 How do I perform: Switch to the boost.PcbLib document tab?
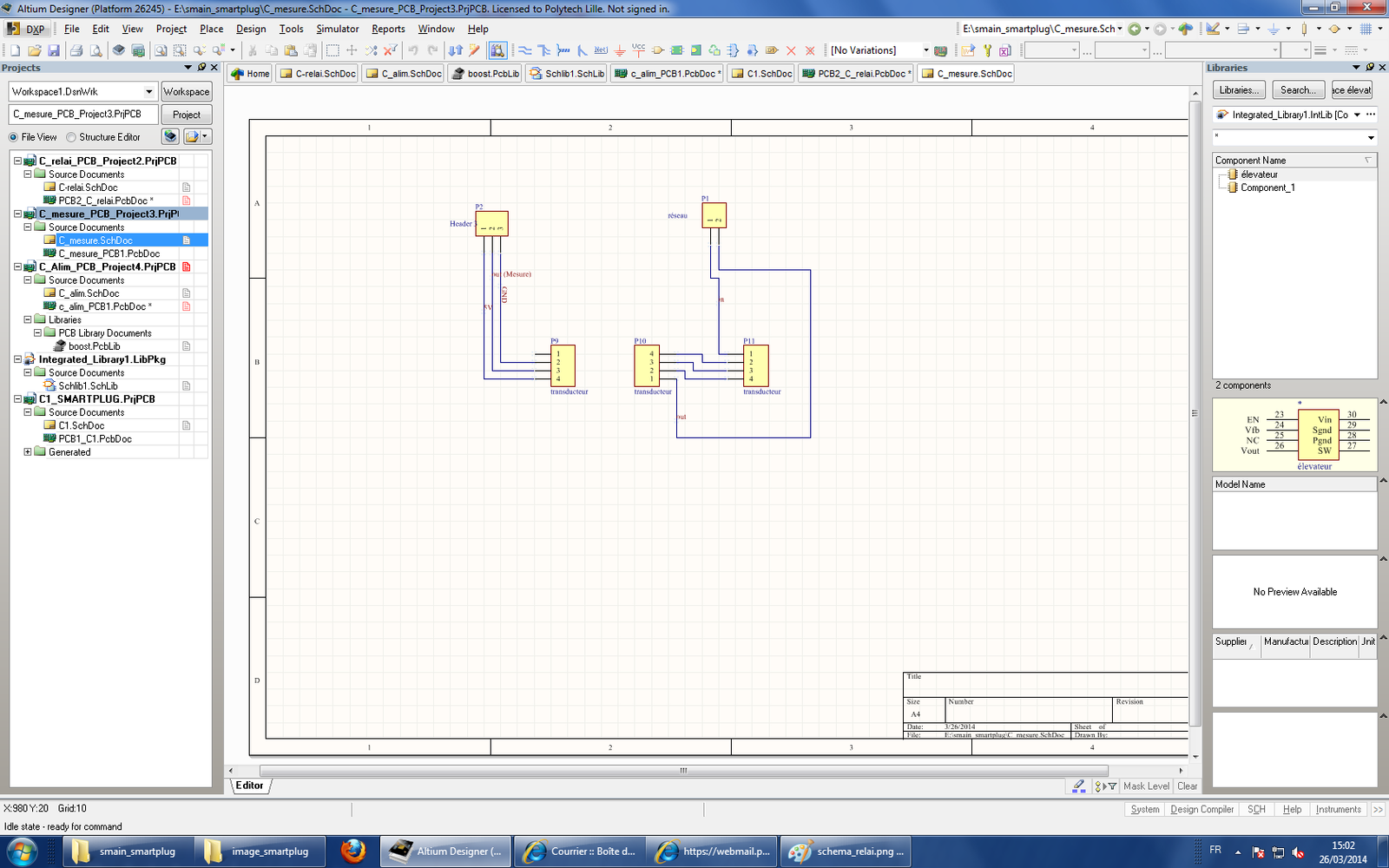(485, 74)
